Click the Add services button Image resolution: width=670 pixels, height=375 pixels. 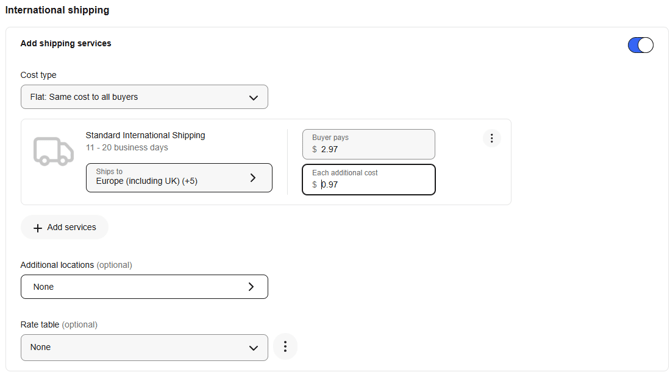point(65,227)
